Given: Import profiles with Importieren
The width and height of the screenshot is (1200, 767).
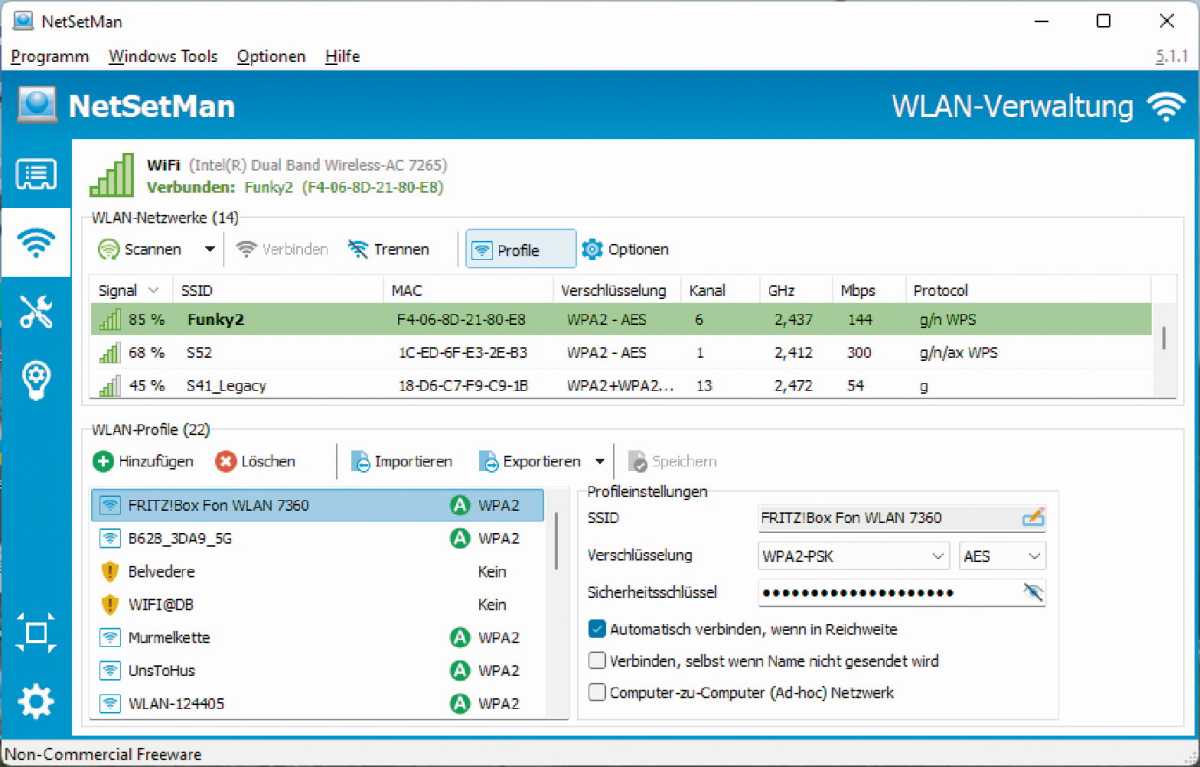Looking at the screenshot, I should pyautogui.click(x=401, y=462).
